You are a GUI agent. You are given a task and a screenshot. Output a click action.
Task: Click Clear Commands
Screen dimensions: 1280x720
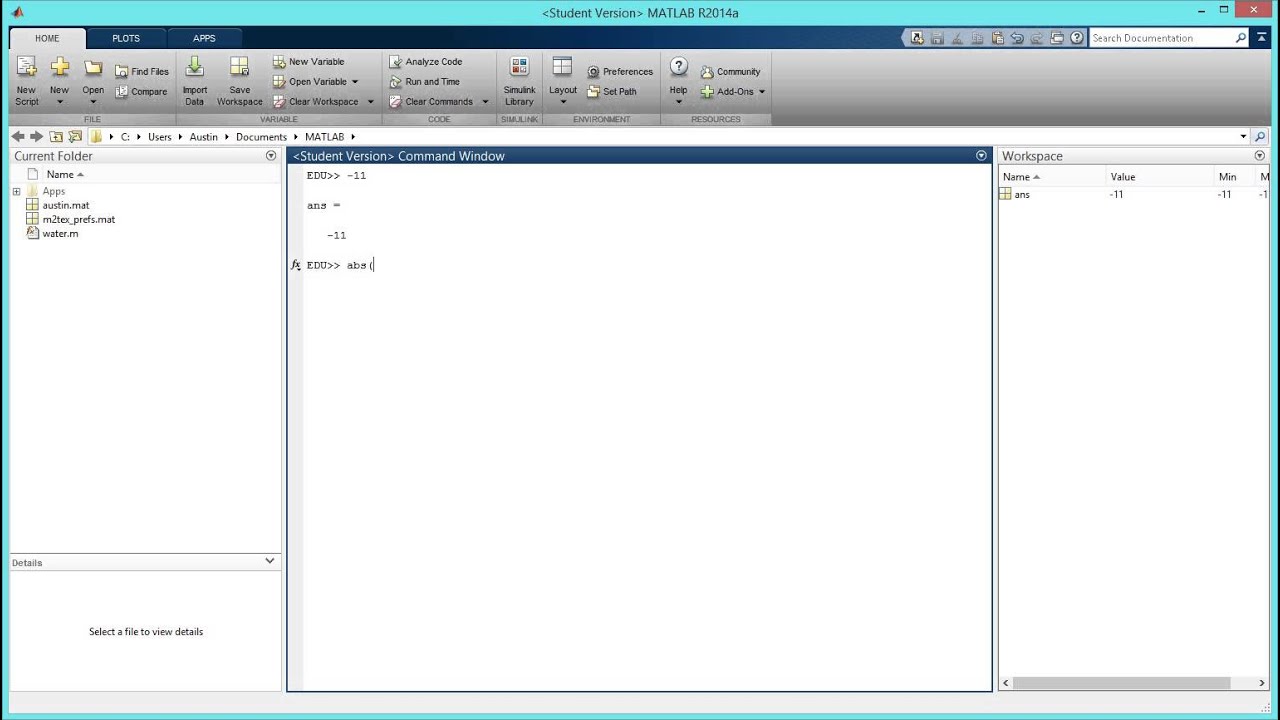point(431,102)
